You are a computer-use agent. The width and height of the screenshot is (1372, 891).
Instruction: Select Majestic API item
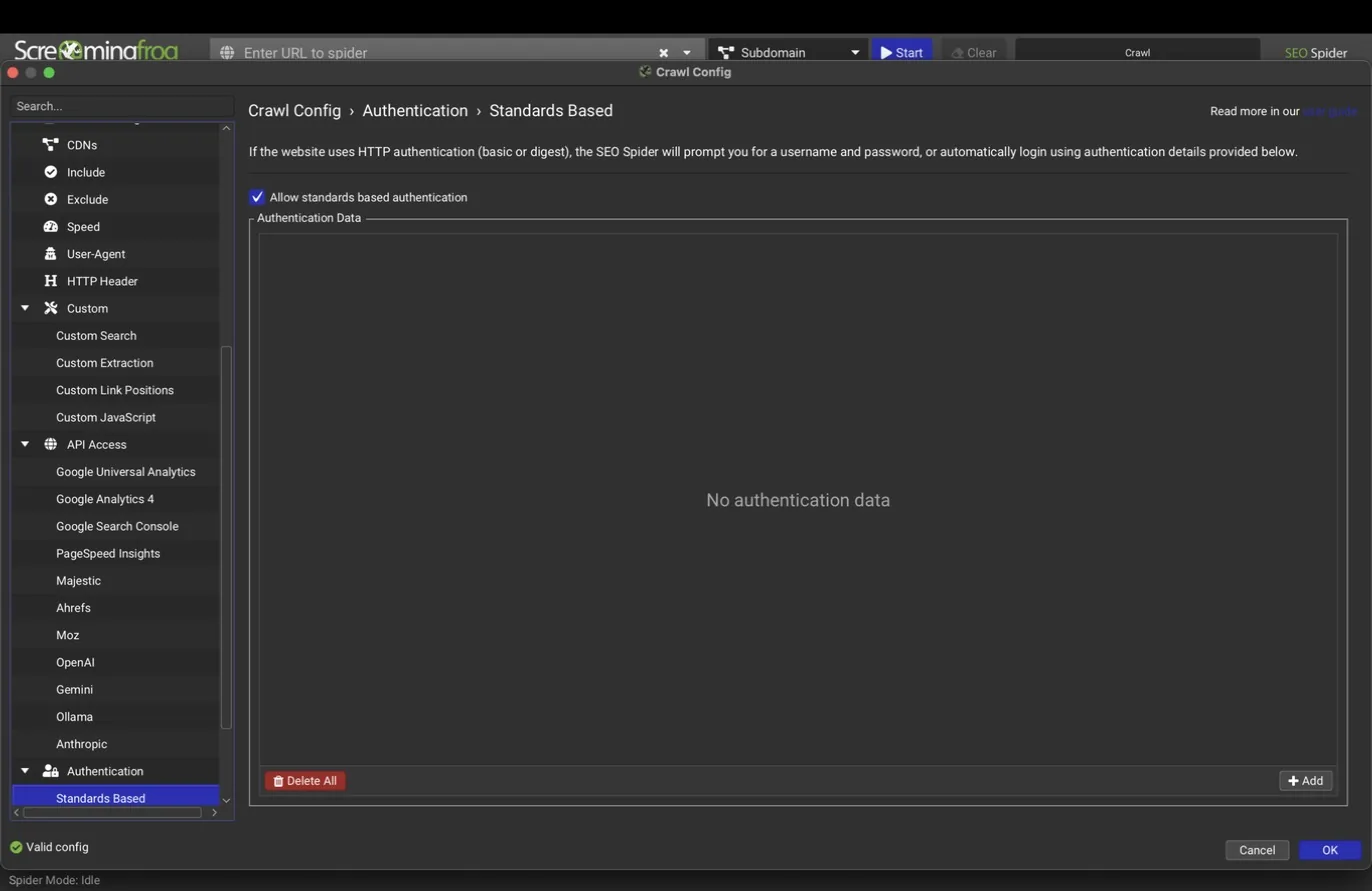pyautogui.click(x=78, y=580)
